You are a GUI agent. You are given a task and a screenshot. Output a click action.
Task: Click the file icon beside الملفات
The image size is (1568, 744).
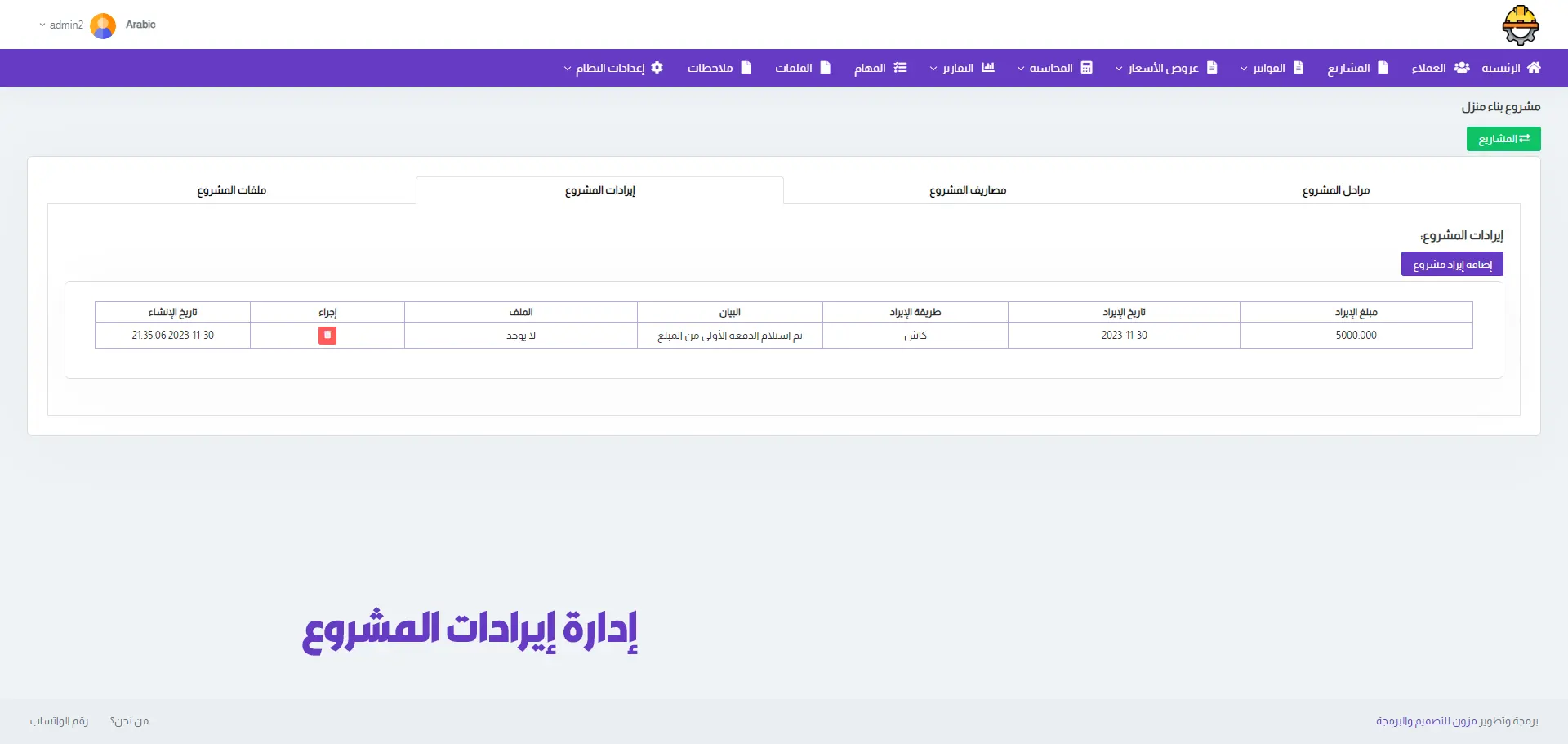point(825,68)
